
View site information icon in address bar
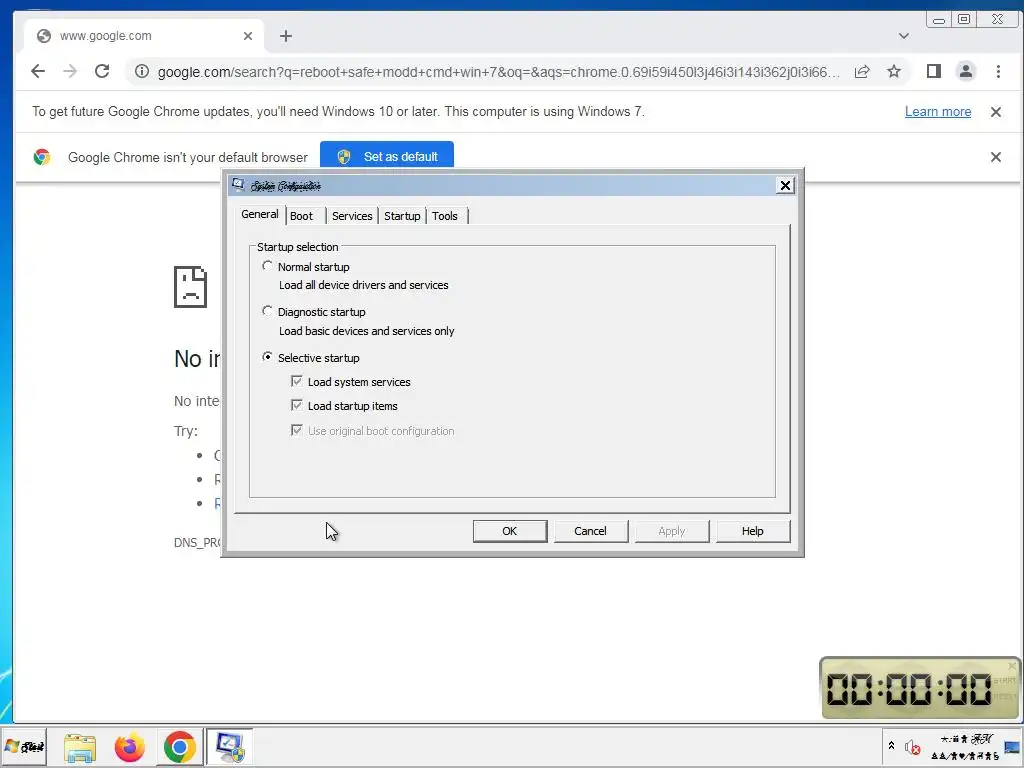(x=142, y=71)
